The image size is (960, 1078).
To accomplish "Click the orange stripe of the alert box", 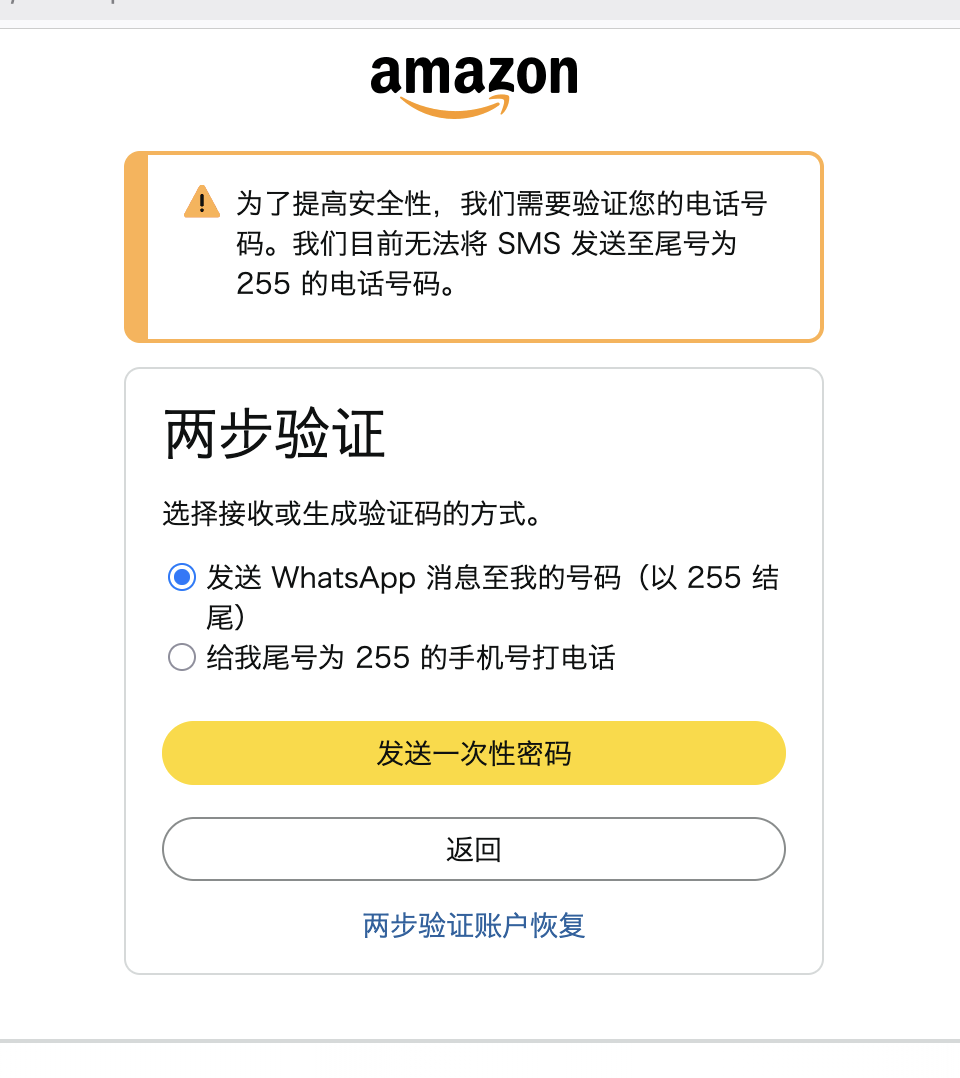I will (137, 247).
